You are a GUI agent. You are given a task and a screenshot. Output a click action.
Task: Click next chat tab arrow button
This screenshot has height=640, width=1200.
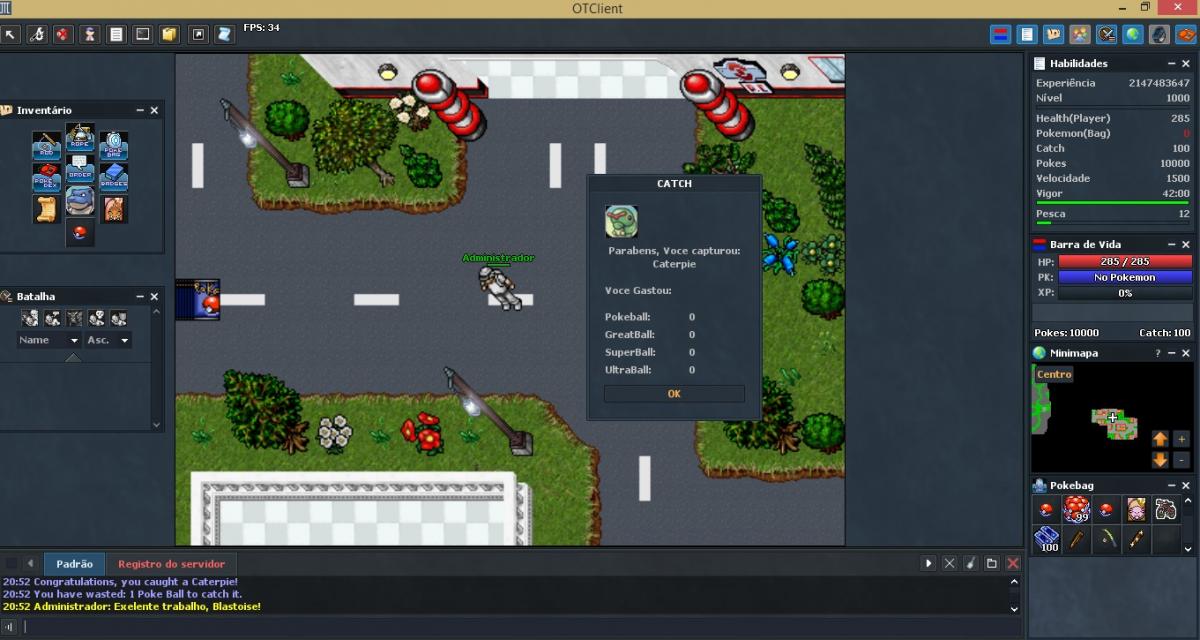point(929,564)
